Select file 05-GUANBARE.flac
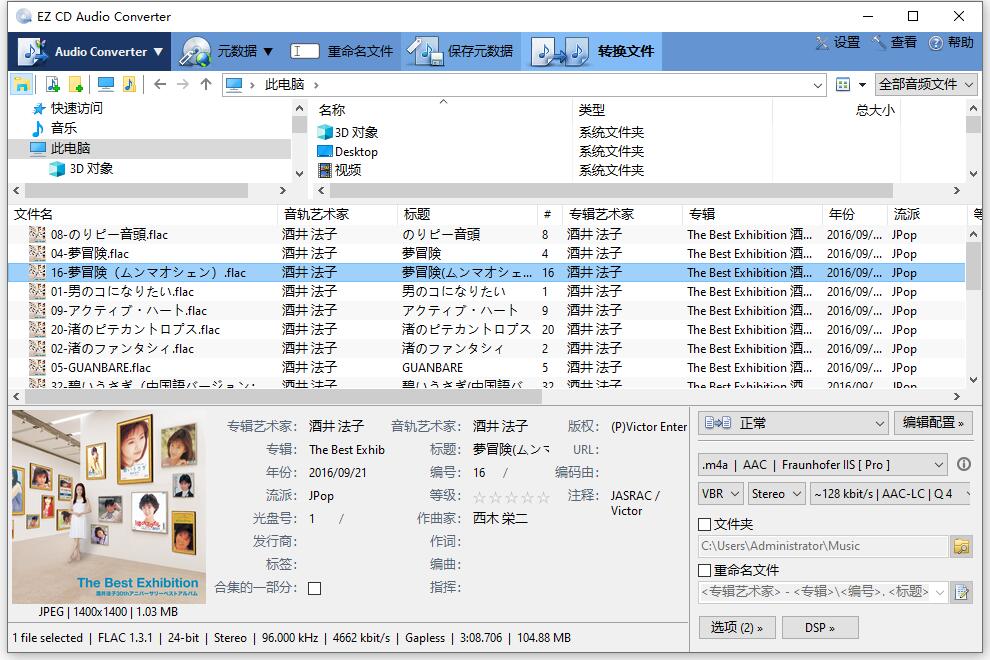The height and width of the screenshot is (660, 990). tap(101, 367)
